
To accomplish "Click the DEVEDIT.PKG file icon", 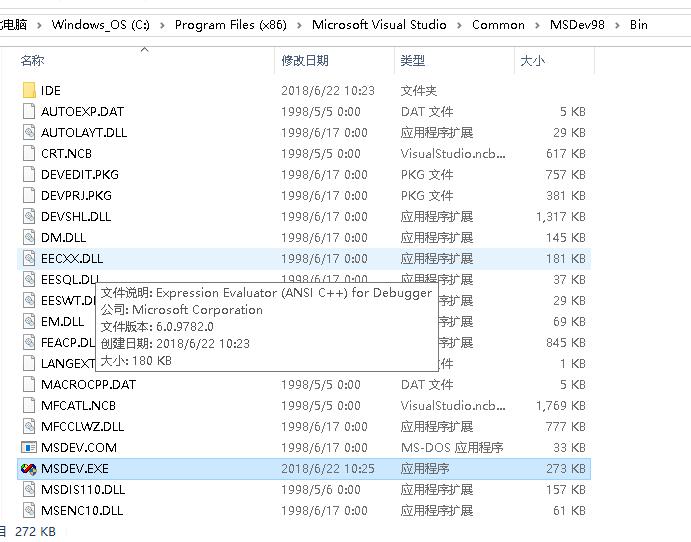I will tap(28, 174).
